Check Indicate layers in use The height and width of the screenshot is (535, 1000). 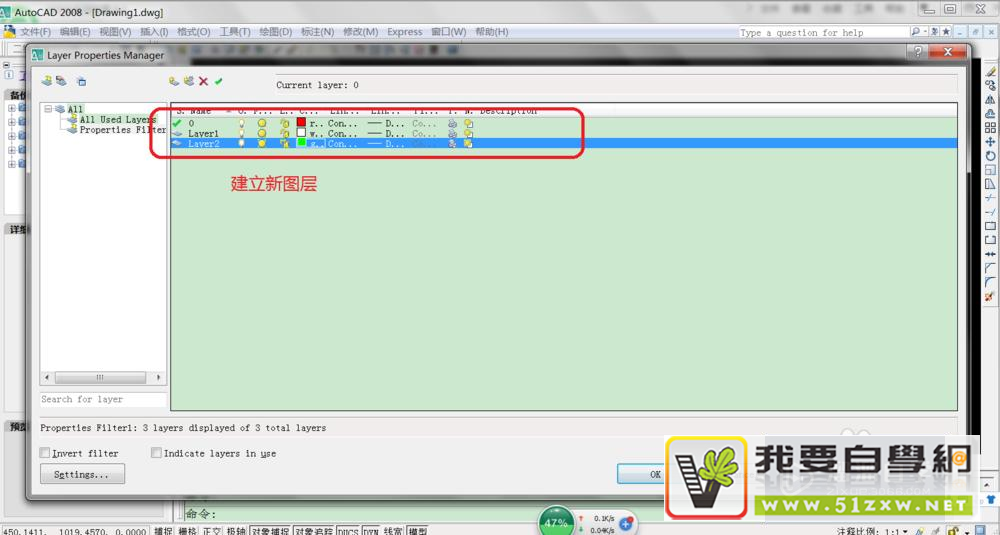(x=156, y=453)
